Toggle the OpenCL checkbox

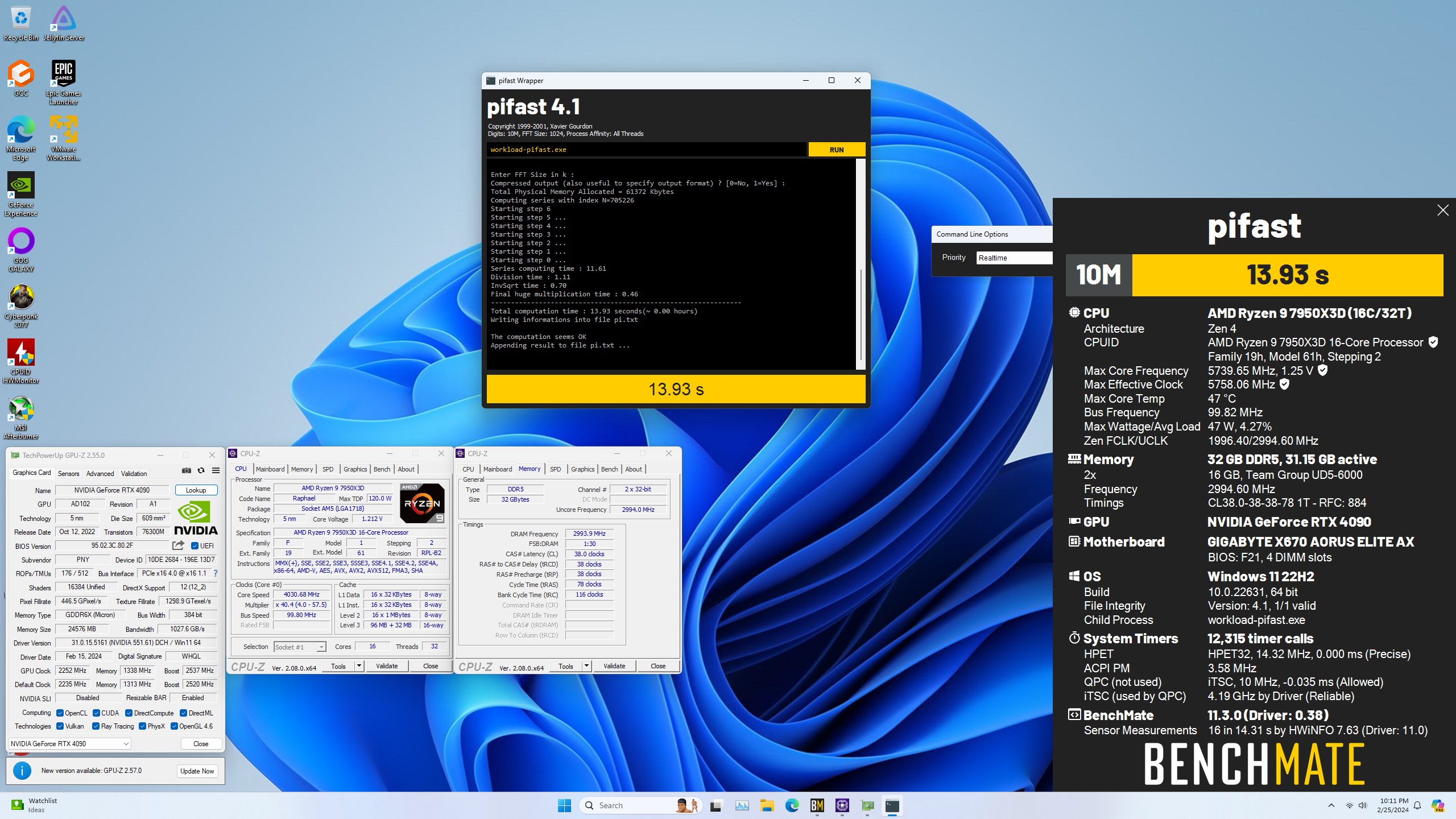pos(60,713)
